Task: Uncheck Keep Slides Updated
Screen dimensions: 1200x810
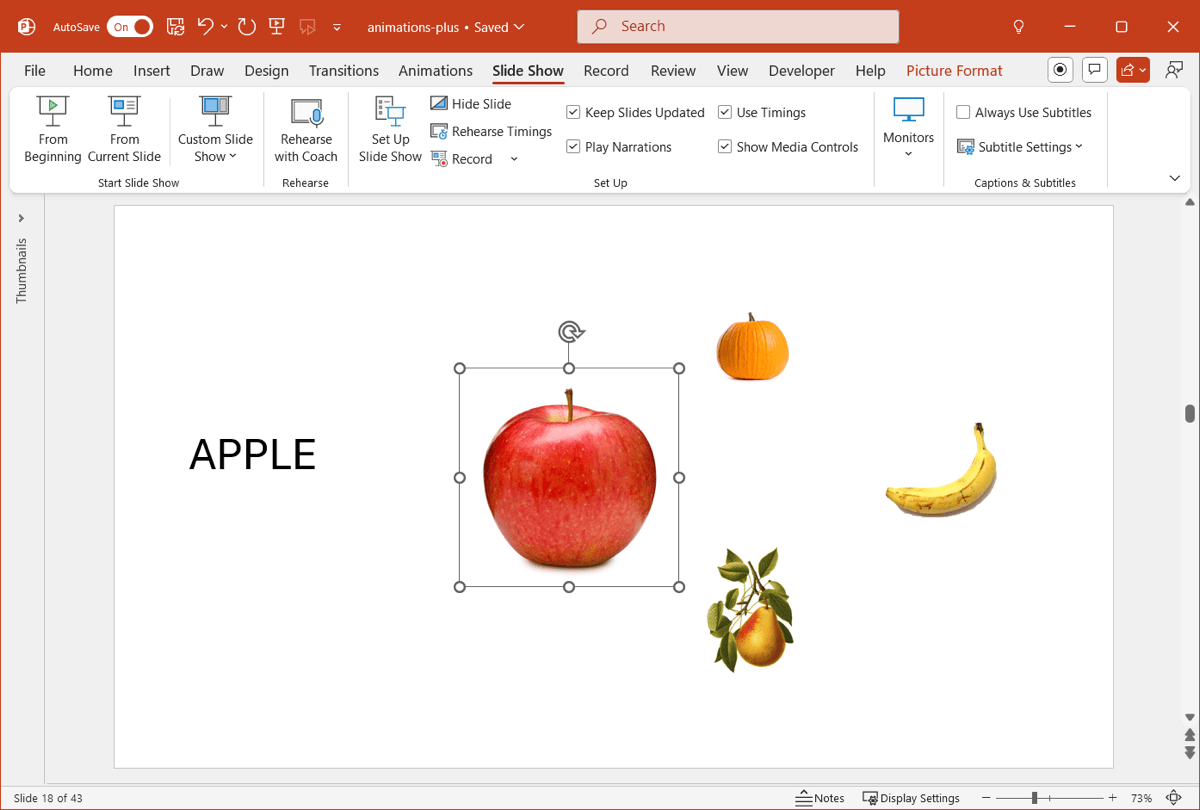Action: (x=574, y=113)
